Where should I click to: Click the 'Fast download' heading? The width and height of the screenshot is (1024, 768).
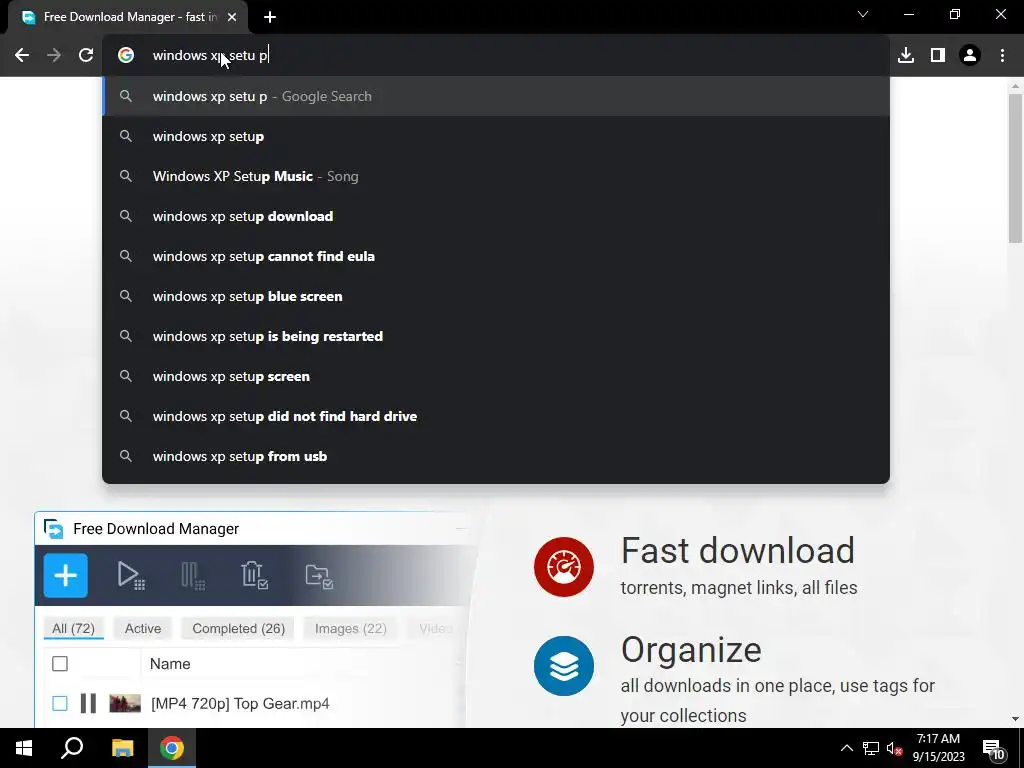pos(737,551)
